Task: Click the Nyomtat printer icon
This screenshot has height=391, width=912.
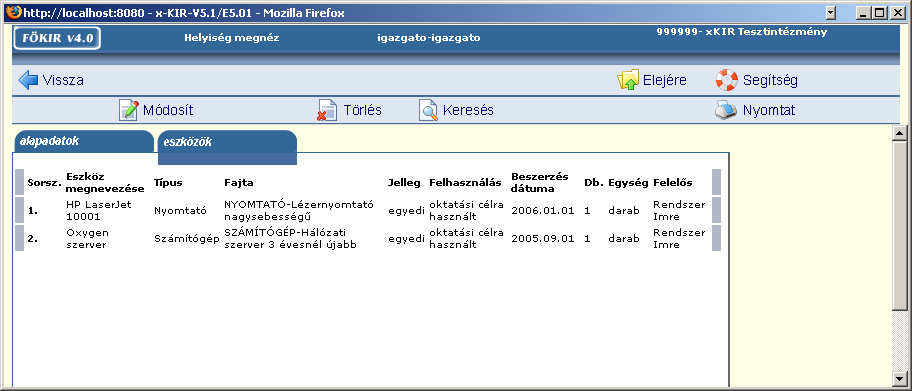Action: tap(726, 110)
